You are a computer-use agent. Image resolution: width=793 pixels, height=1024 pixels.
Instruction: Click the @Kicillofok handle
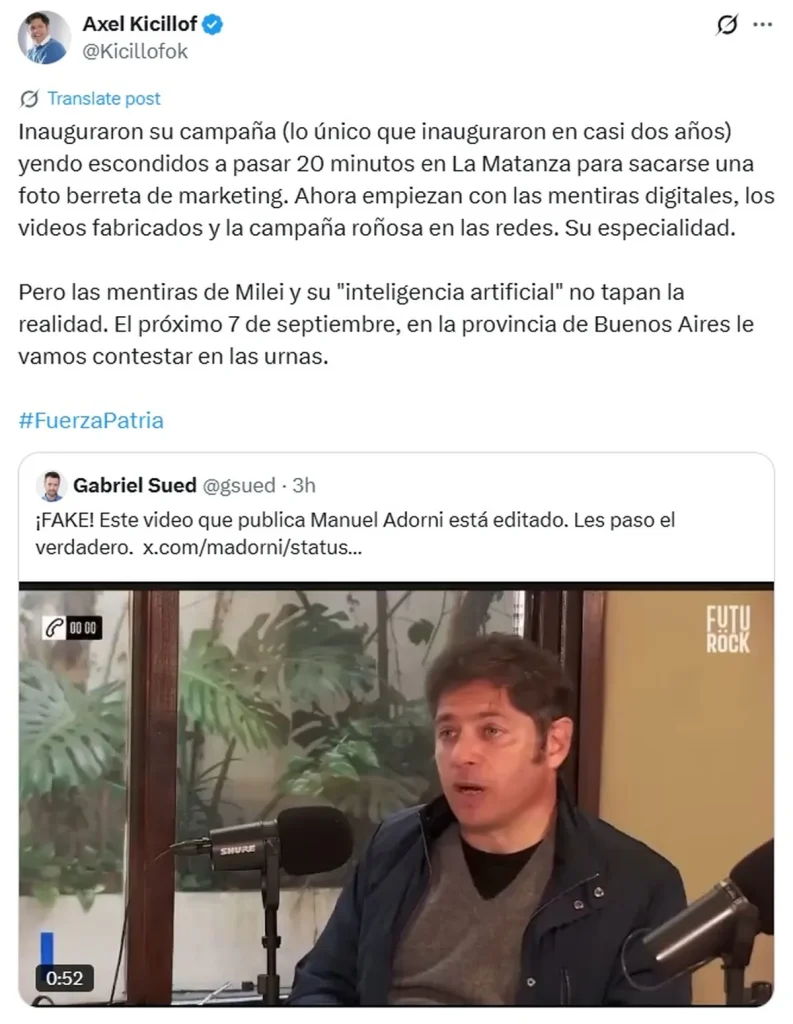point(135,52)
